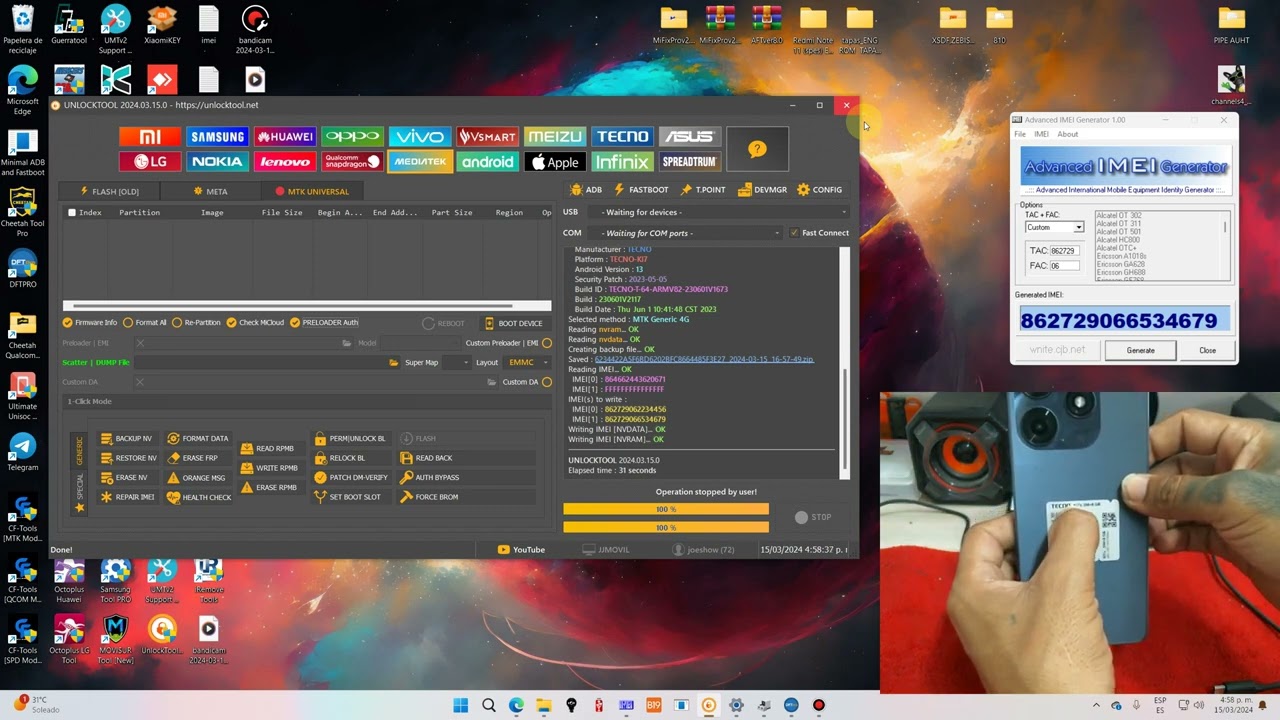Open the ADB tools
Viewport: 1280px width, 720px height.
(586, 190)
